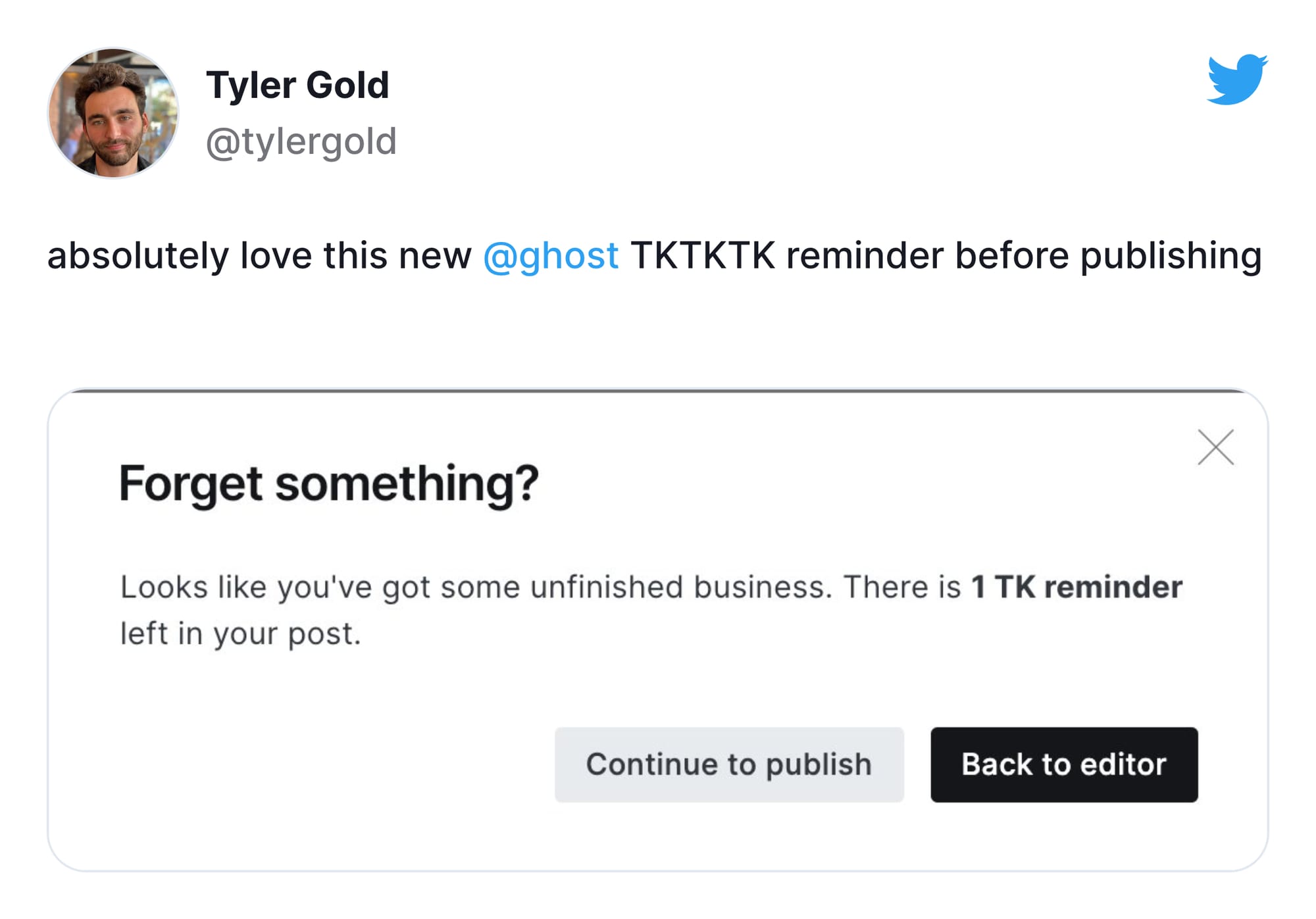
Task: Publish anyway using the gray button
Action: [729, 764]
